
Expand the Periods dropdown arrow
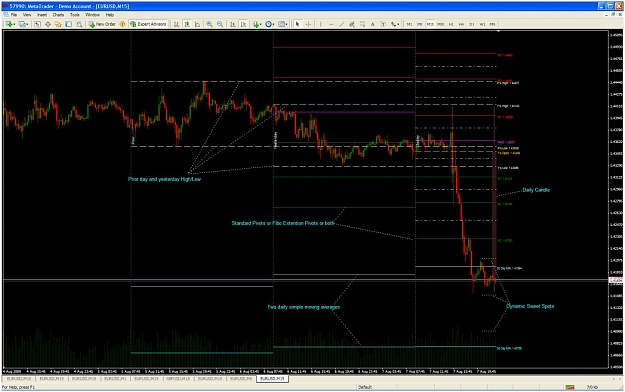273,24
